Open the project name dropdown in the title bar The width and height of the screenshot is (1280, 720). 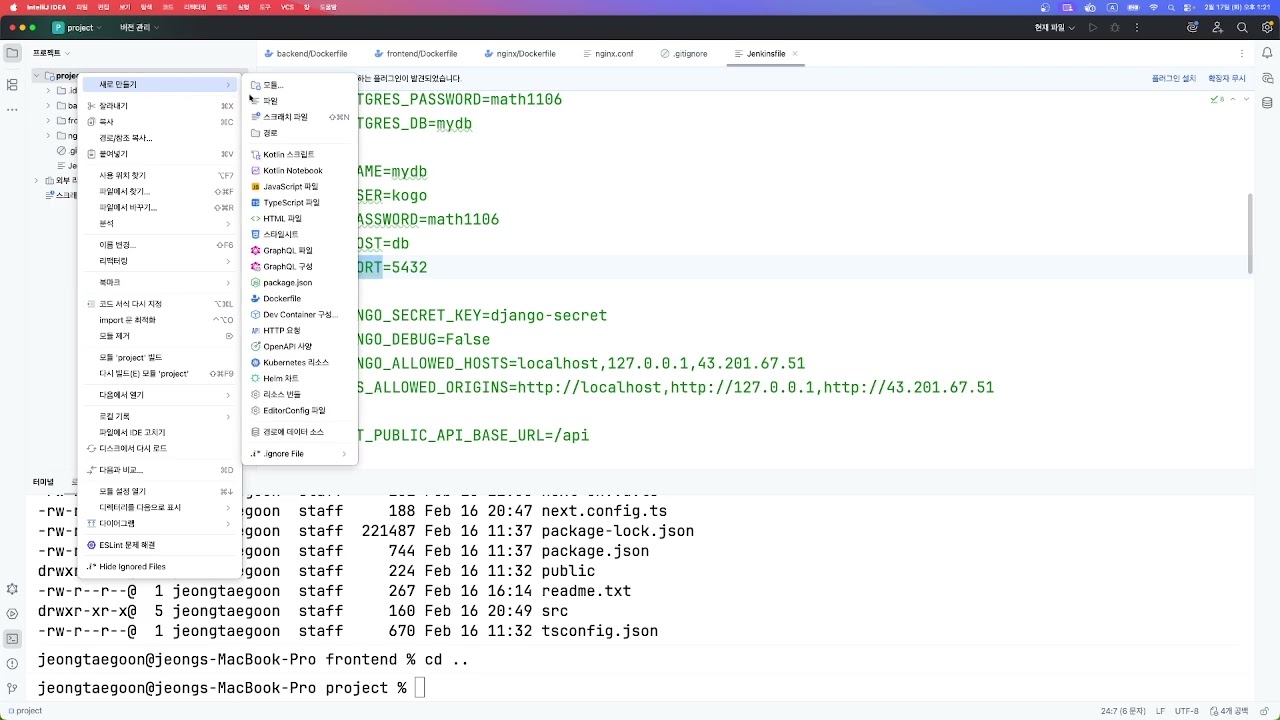[x=75, y=28]
